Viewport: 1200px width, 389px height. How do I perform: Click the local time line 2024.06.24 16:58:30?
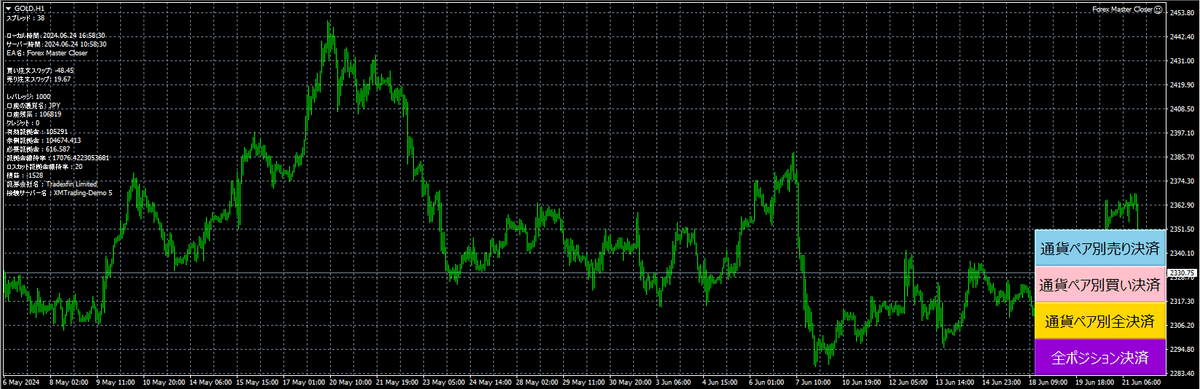pyautogui.click(x=56, y=35)
